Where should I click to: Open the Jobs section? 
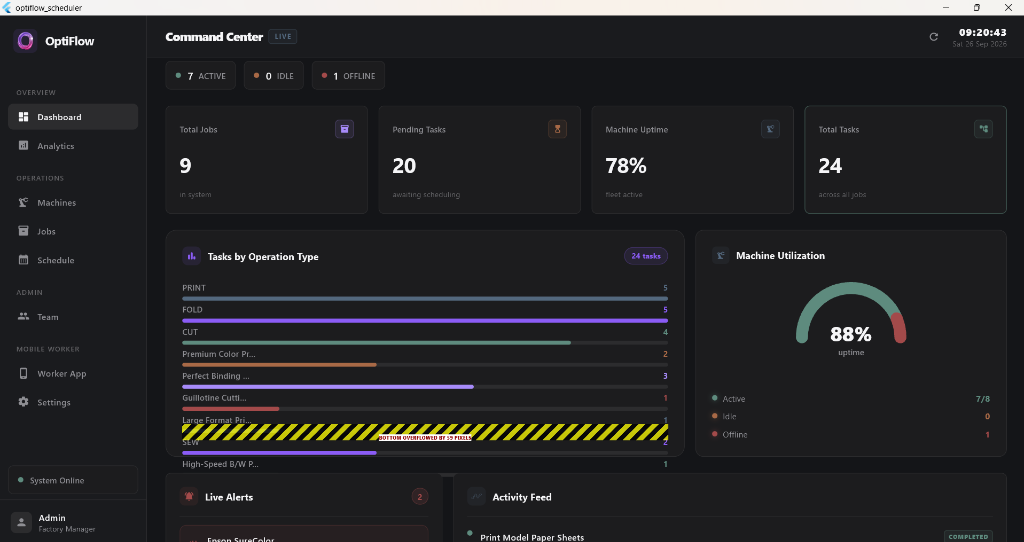(73, 231)
